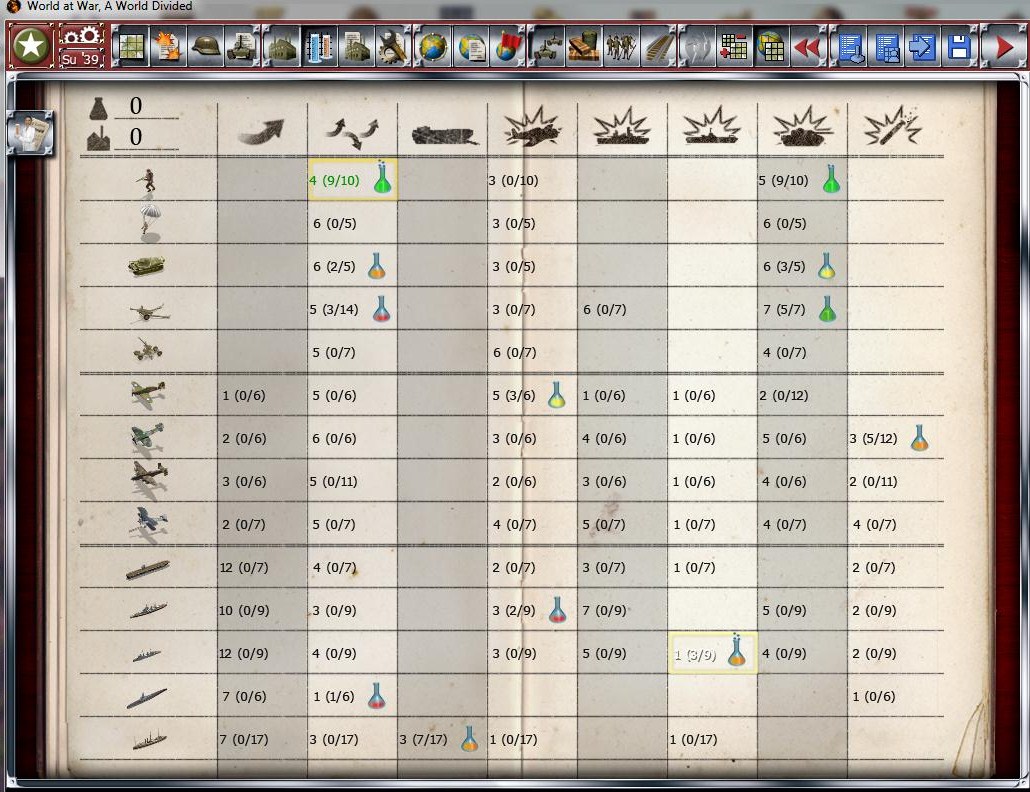
Task: Open the wrench and gear repair icon
Action: tap(394, 47)
